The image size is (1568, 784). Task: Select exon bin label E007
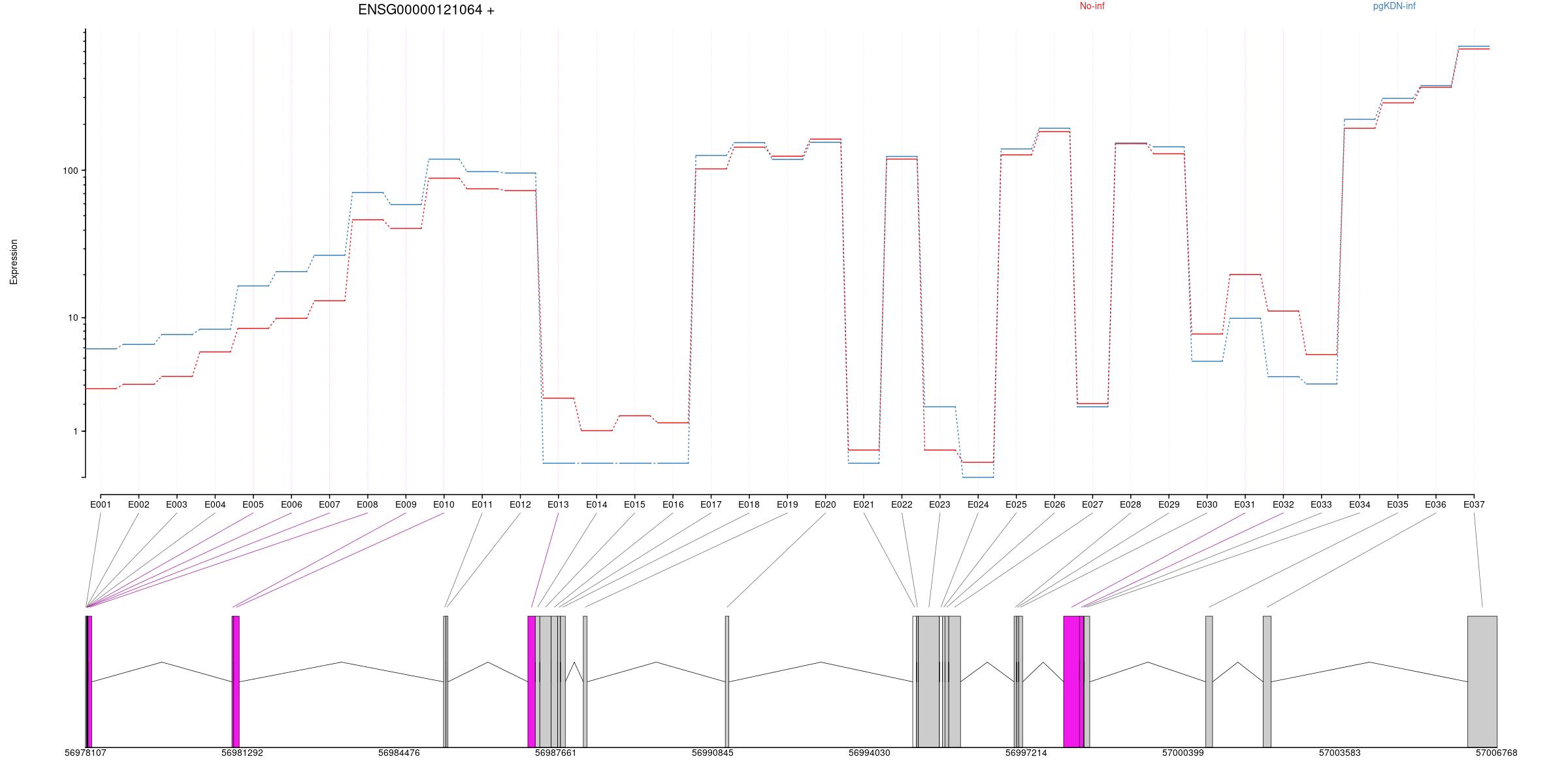point(329,504)
